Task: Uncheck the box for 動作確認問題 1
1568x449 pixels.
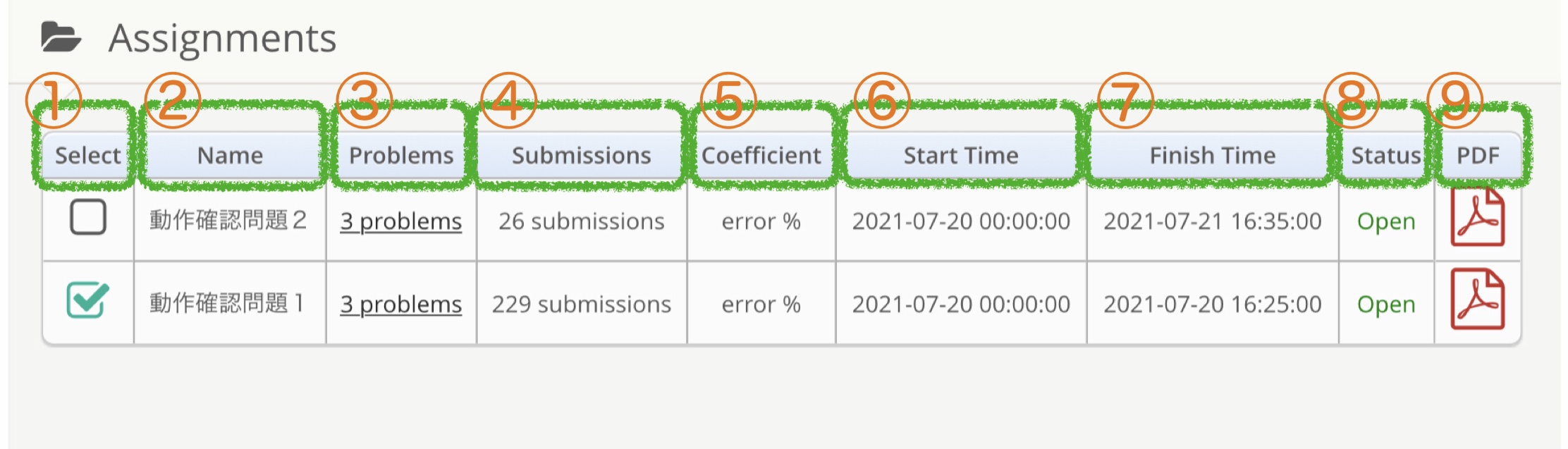Action: [88, 300]
